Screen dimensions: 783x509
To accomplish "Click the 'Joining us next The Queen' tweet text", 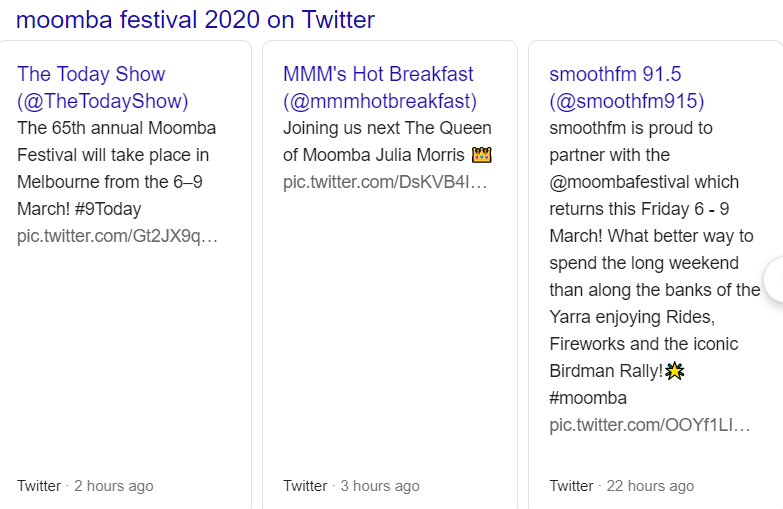I will 387,141.
